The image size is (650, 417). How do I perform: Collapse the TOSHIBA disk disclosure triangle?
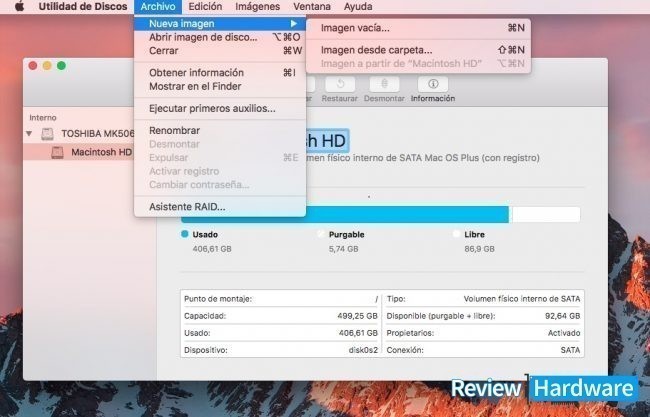click(29, 133)
